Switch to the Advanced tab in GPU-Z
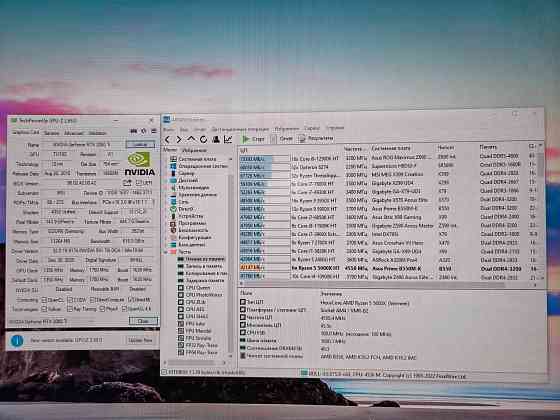Screen dimensions: 560x420 click(74, 133)
